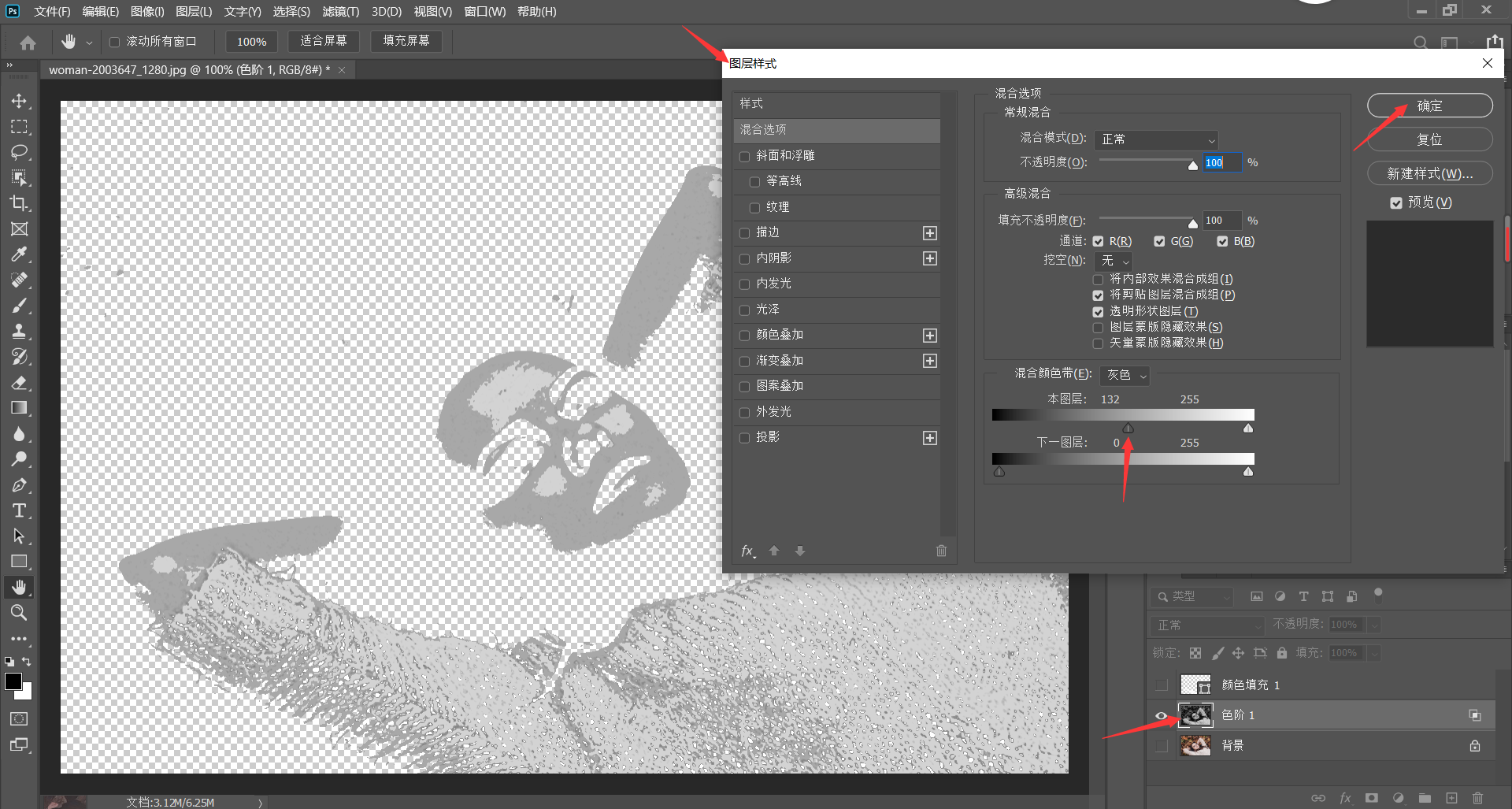Enable 颜色叠加 effect checkbox
This screenshot has height=809, width=1512.
tap(744, 336)
